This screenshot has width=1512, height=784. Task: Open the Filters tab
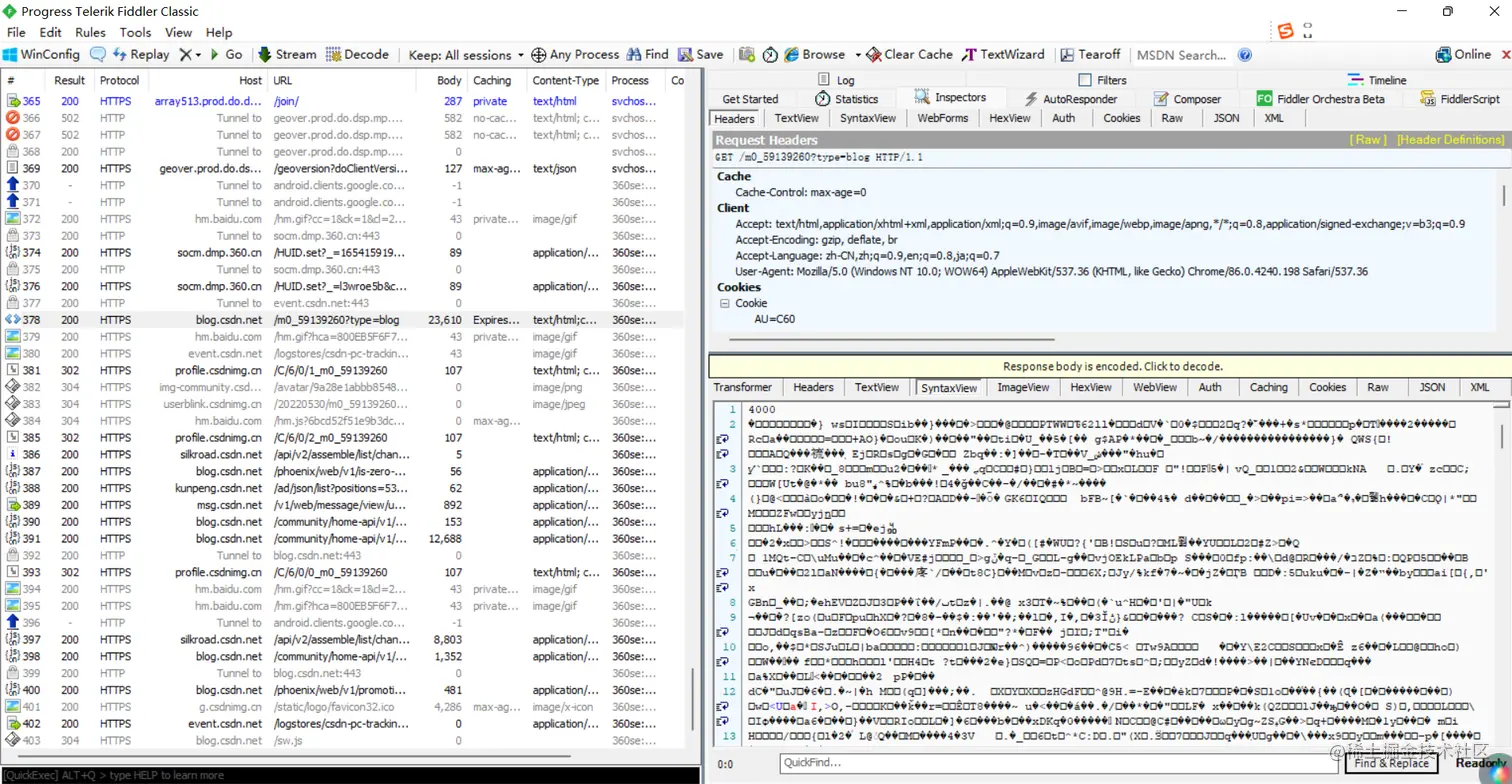click(x=1102, y=80)
